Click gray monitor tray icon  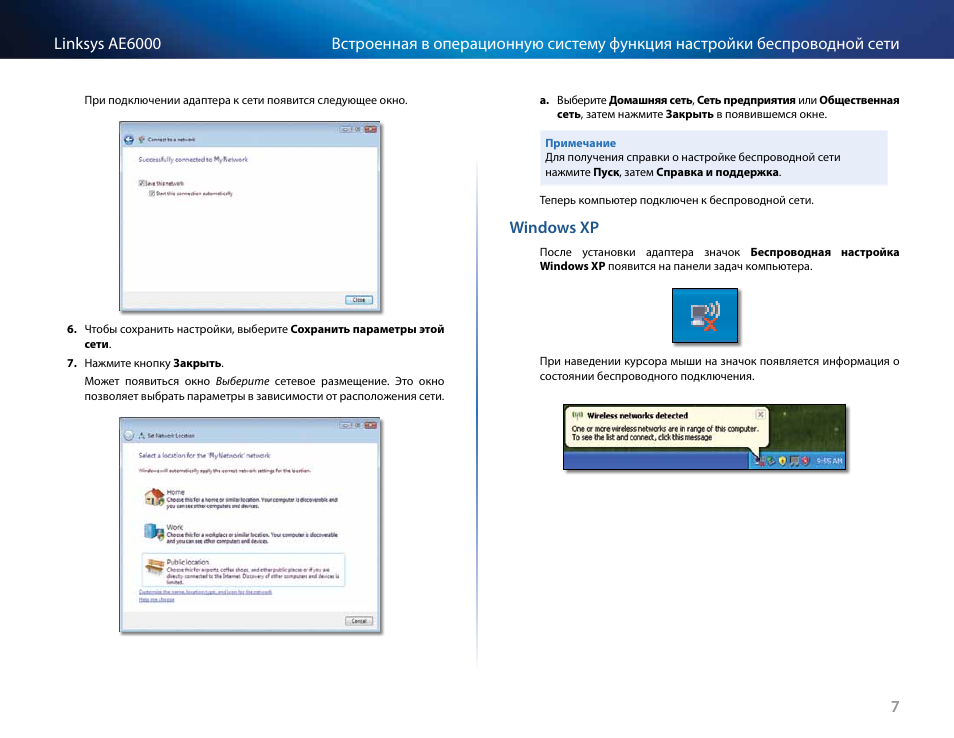pos(794,461)
